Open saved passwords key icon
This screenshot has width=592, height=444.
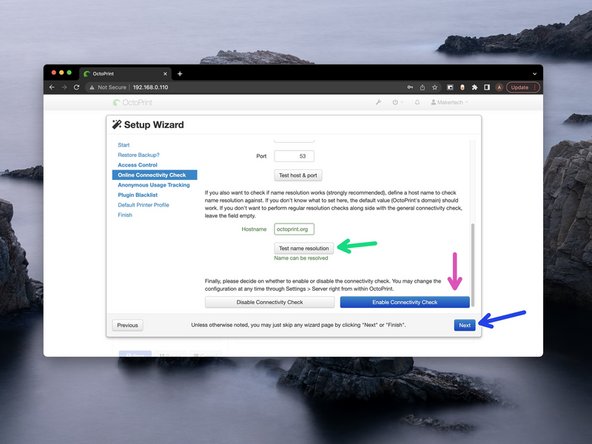click(410, 87)
